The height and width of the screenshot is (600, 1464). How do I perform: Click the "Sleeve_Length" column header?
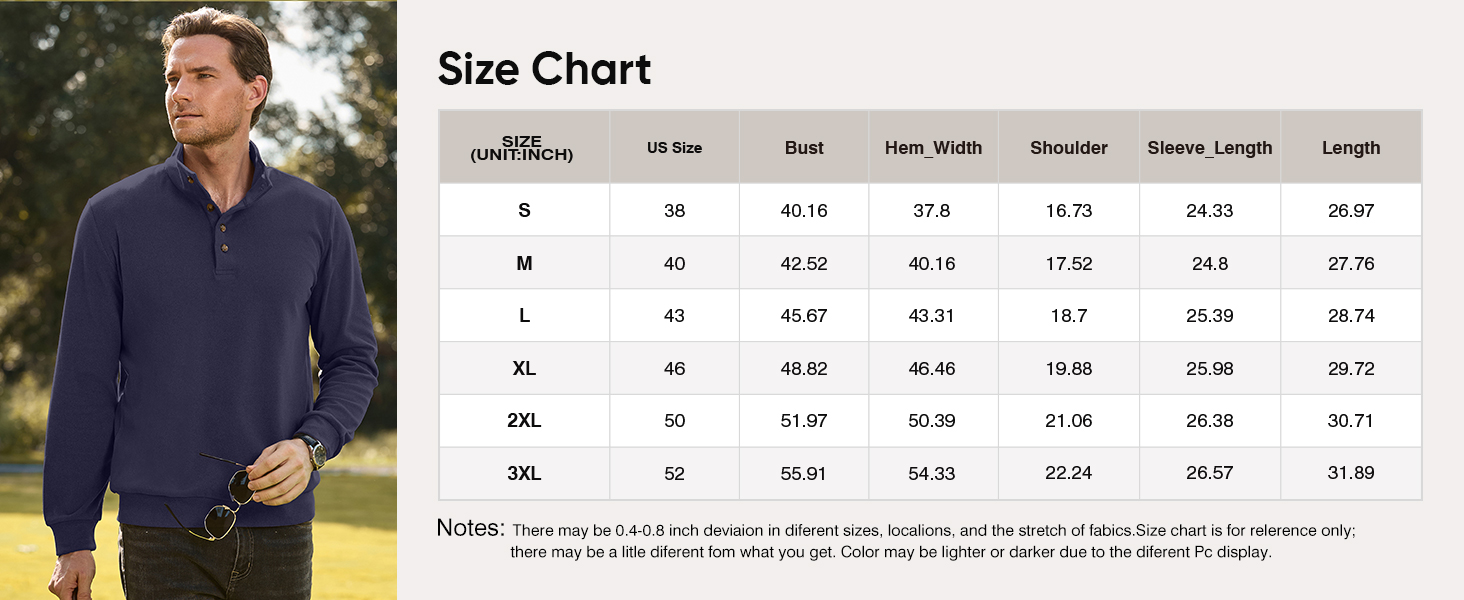point(1209,148)
